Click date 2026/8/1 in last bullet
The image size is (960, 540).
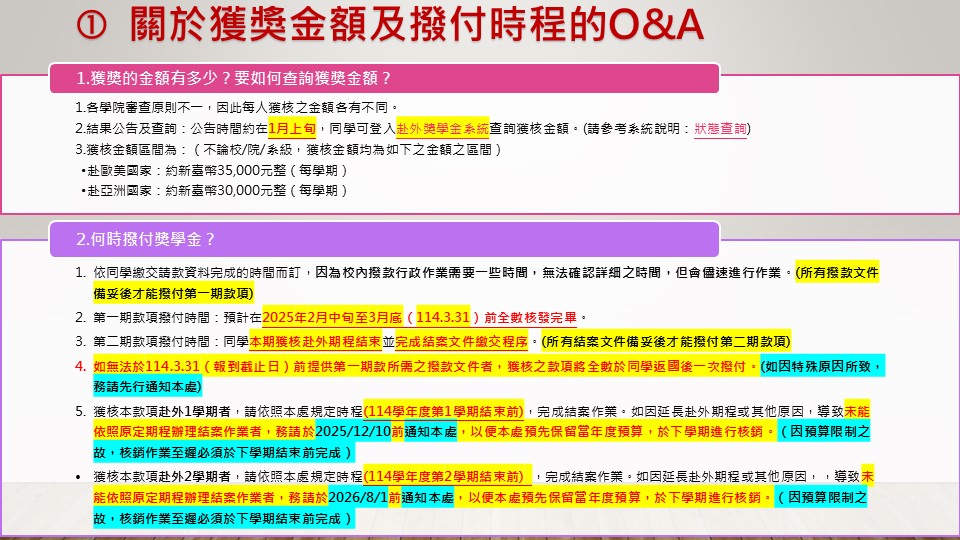pos(358,497)
